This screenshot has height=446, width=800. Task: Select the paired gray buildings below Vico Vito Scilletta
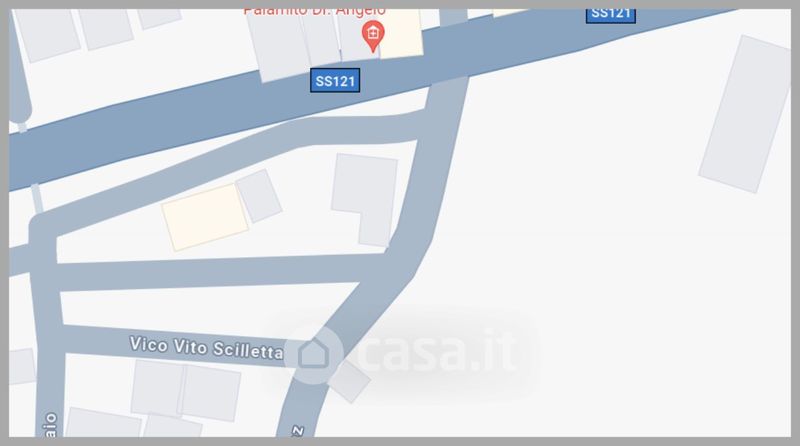click(186, 390)
